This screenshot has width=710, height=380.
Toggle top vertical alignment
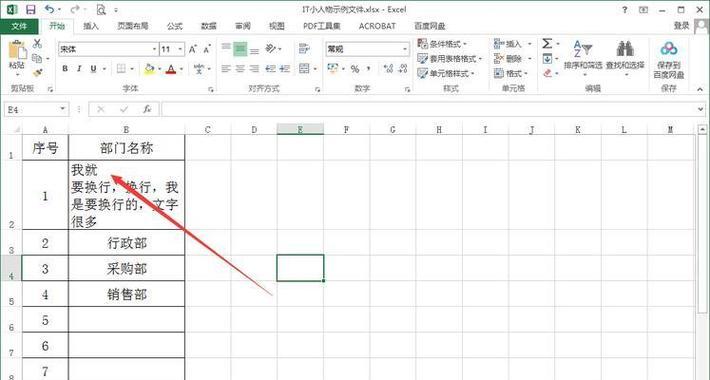[226, 48]
